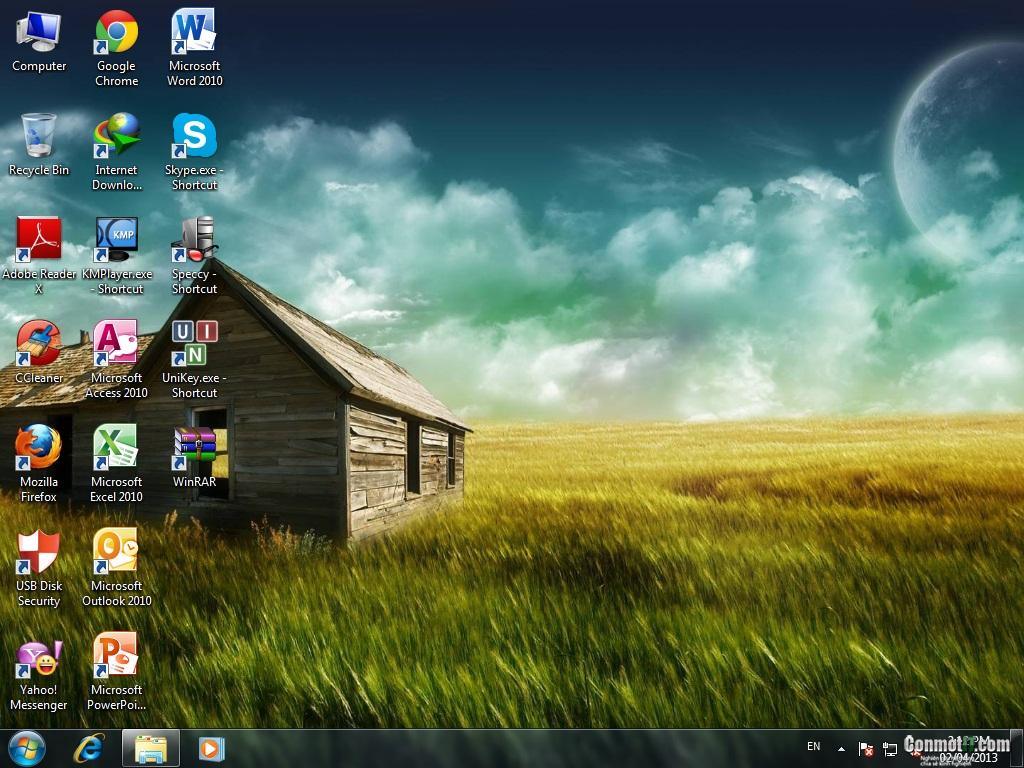Open Windows Explorer from the taskbar
The height and width of the screenshot is (768, 1024).
click(151, 748)
